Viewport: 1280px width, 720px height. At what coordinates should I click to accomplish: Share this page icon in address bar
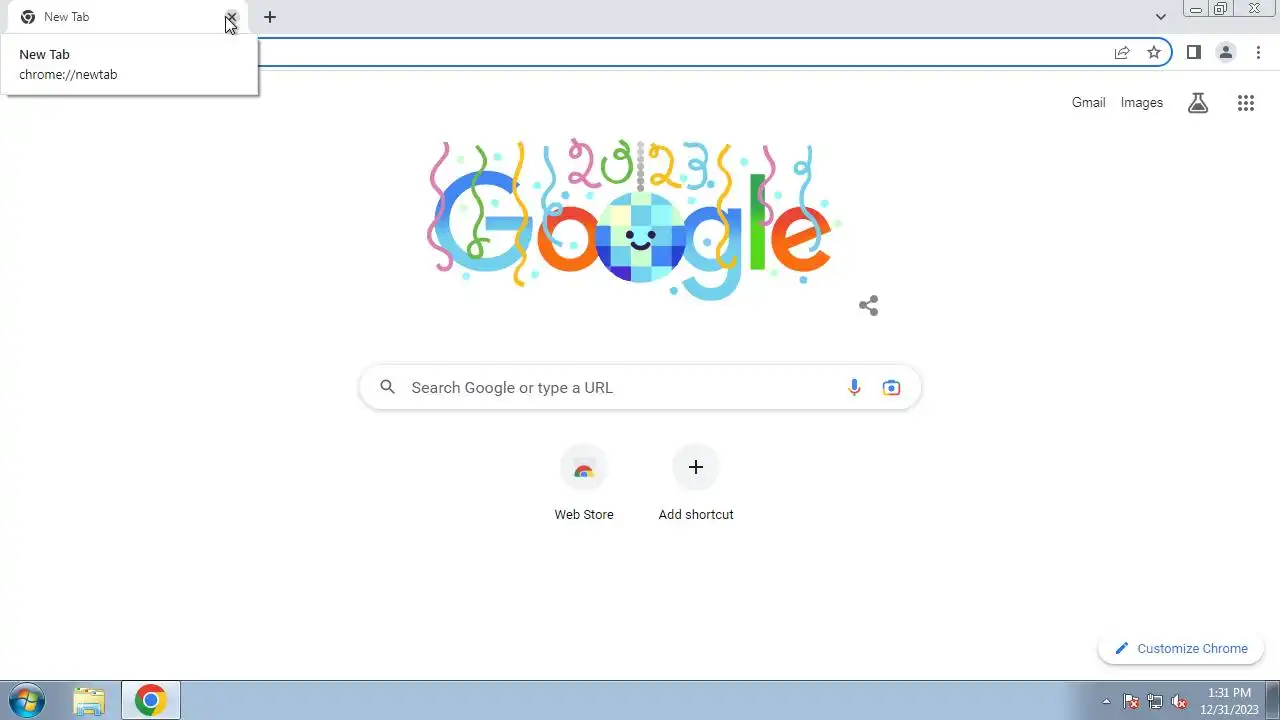click(1122, 52)
